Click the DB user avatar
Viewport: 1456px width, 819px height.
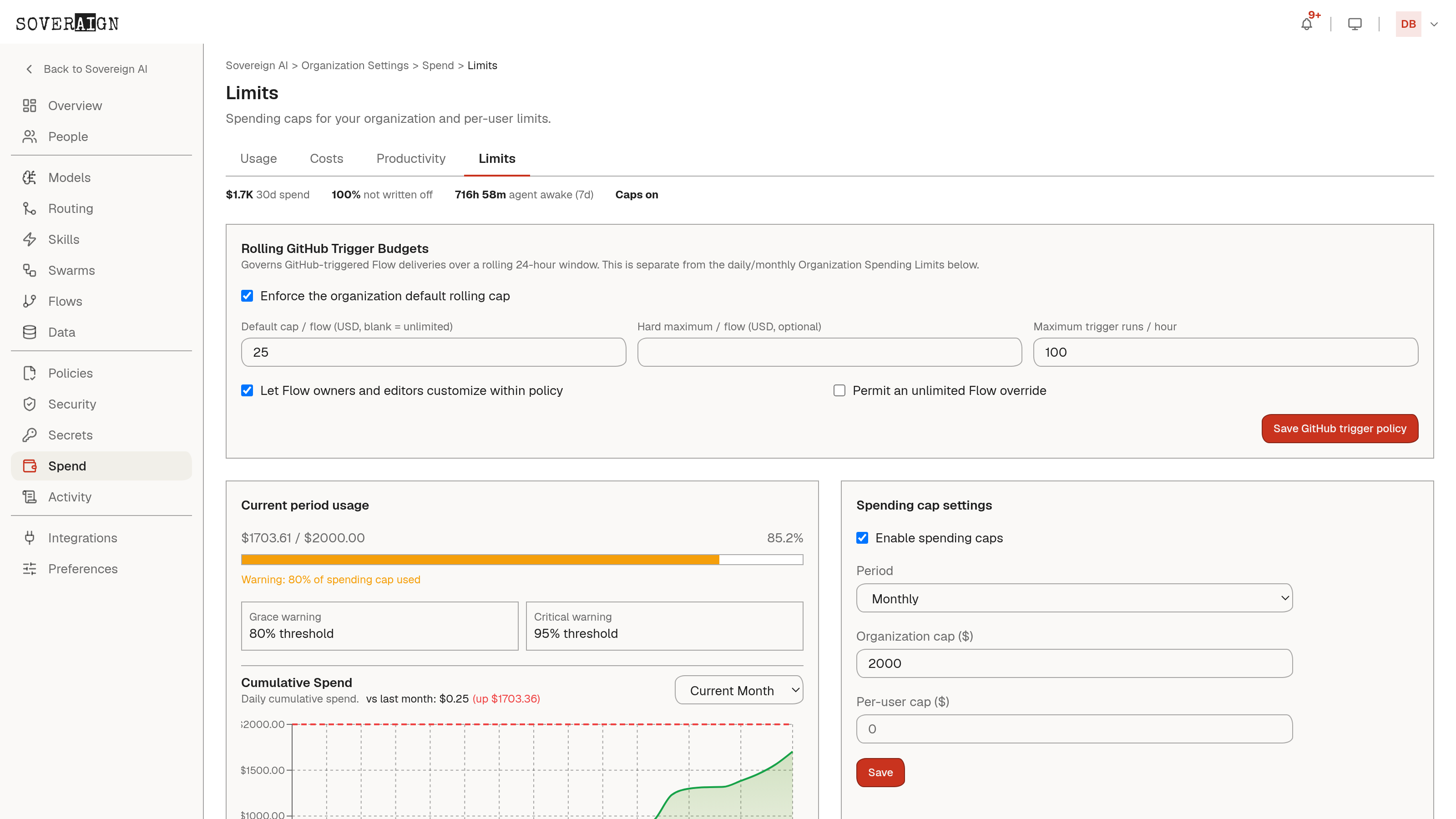(x=1408, y=24)
